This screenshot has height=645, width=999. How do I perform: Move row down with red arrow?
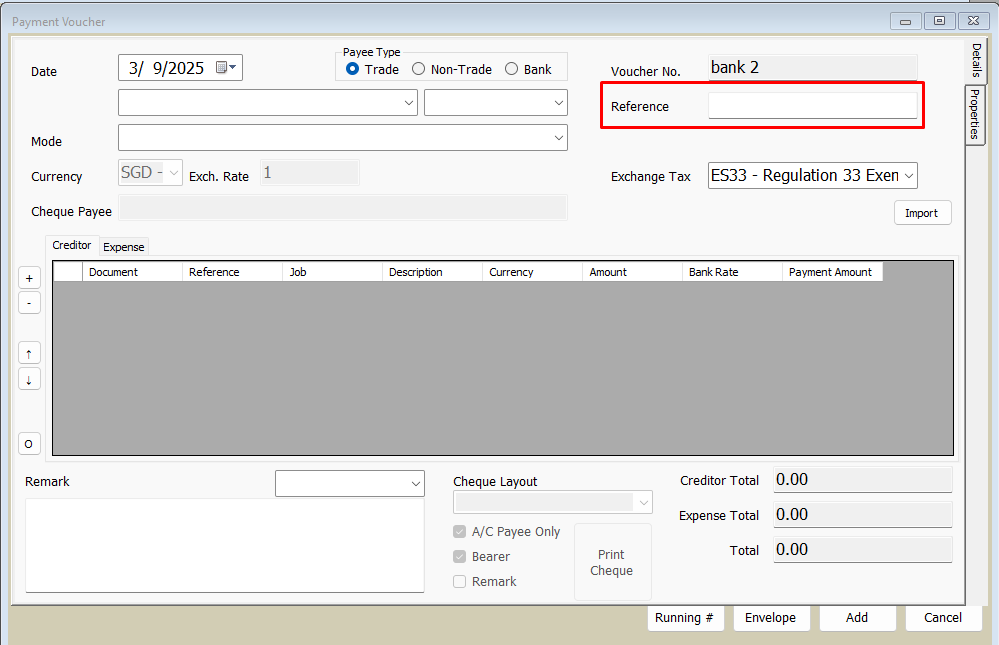pyautogui.click(x=29, y=379)
